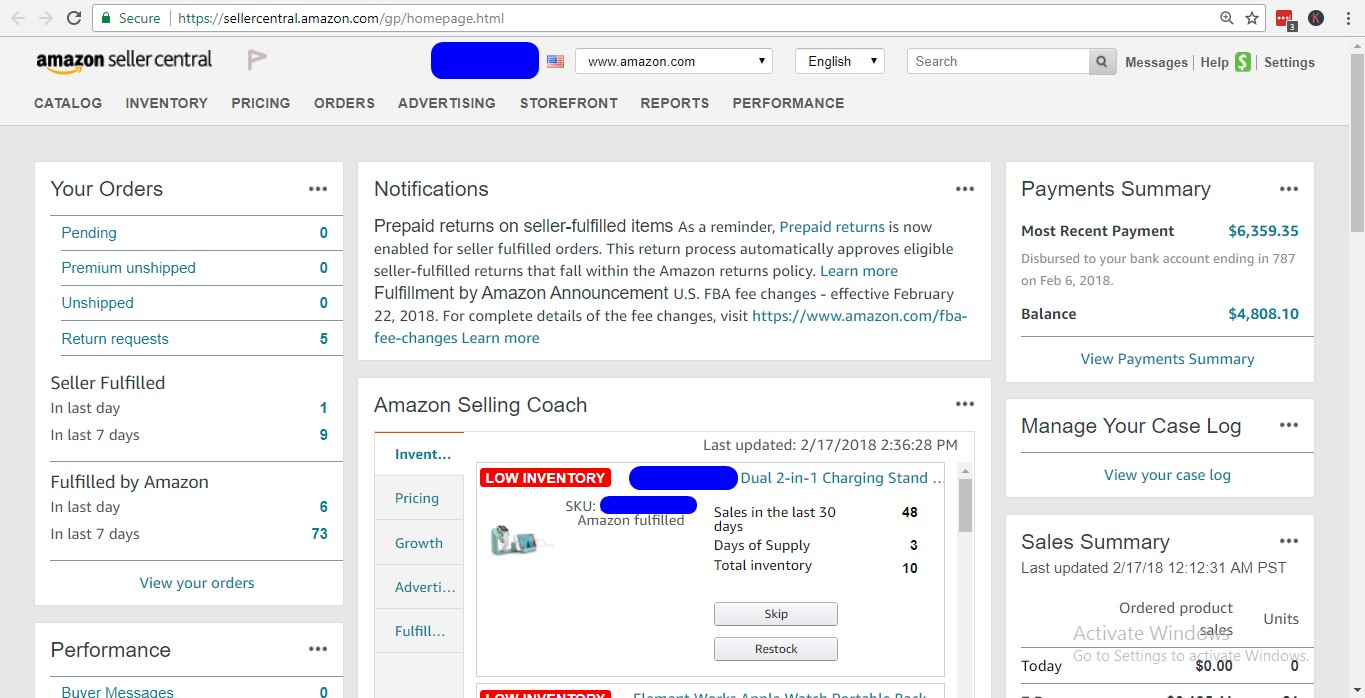
Task: Open the STOREFRONT menu
Action: coord(569,103)
